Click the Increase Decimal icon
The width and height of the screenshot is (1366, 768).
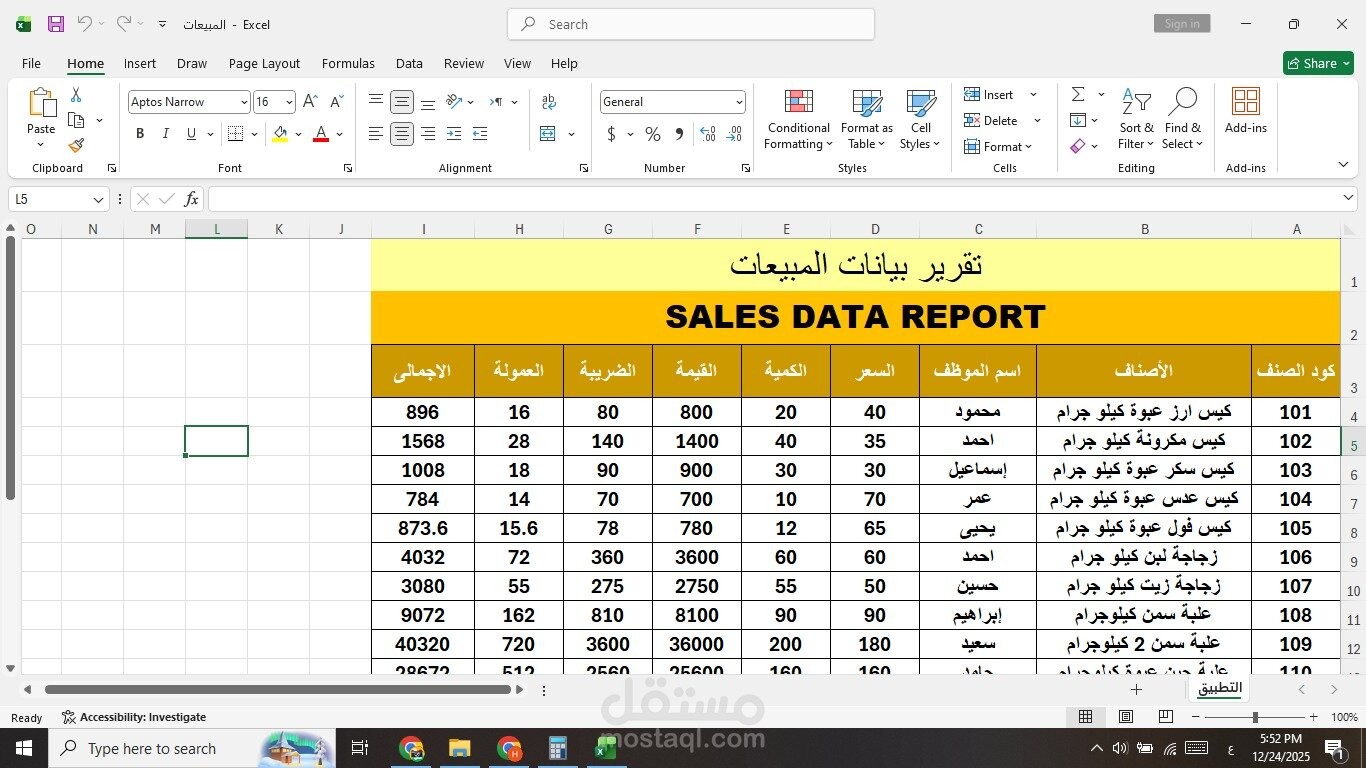point(707,133)
